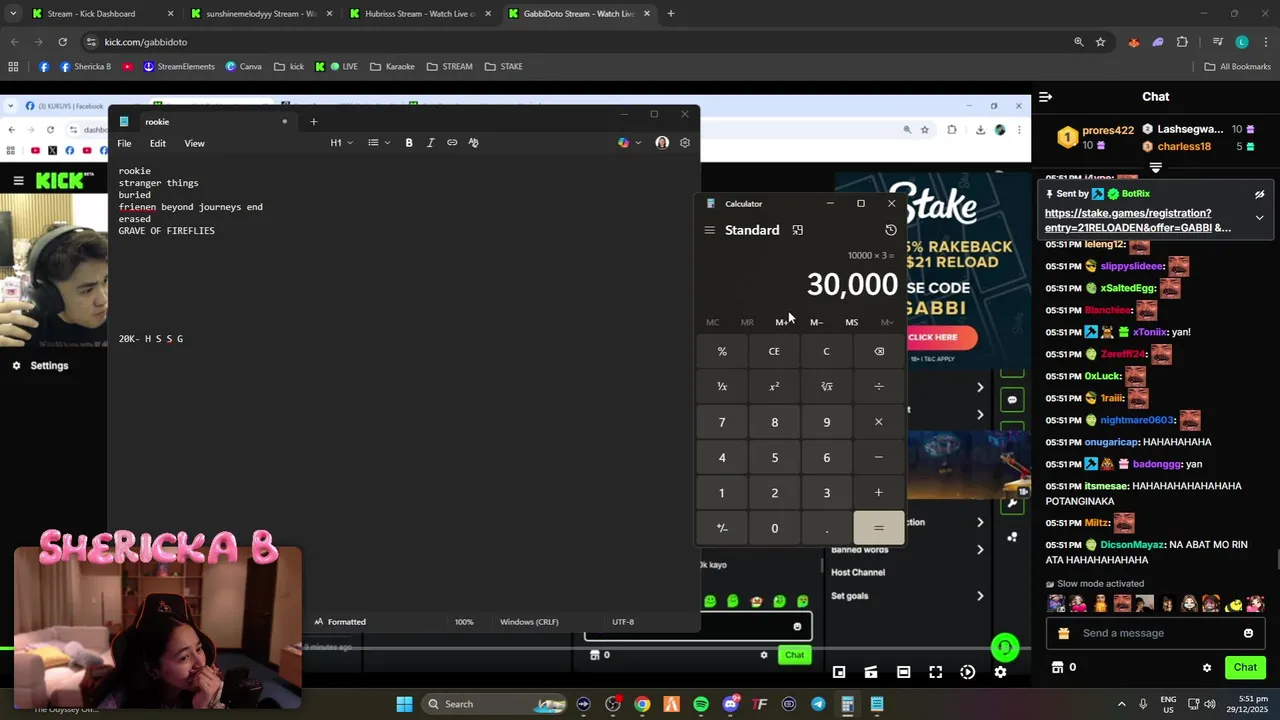
Task: Open Spotify from the taskbar
Action: (700, 704)
